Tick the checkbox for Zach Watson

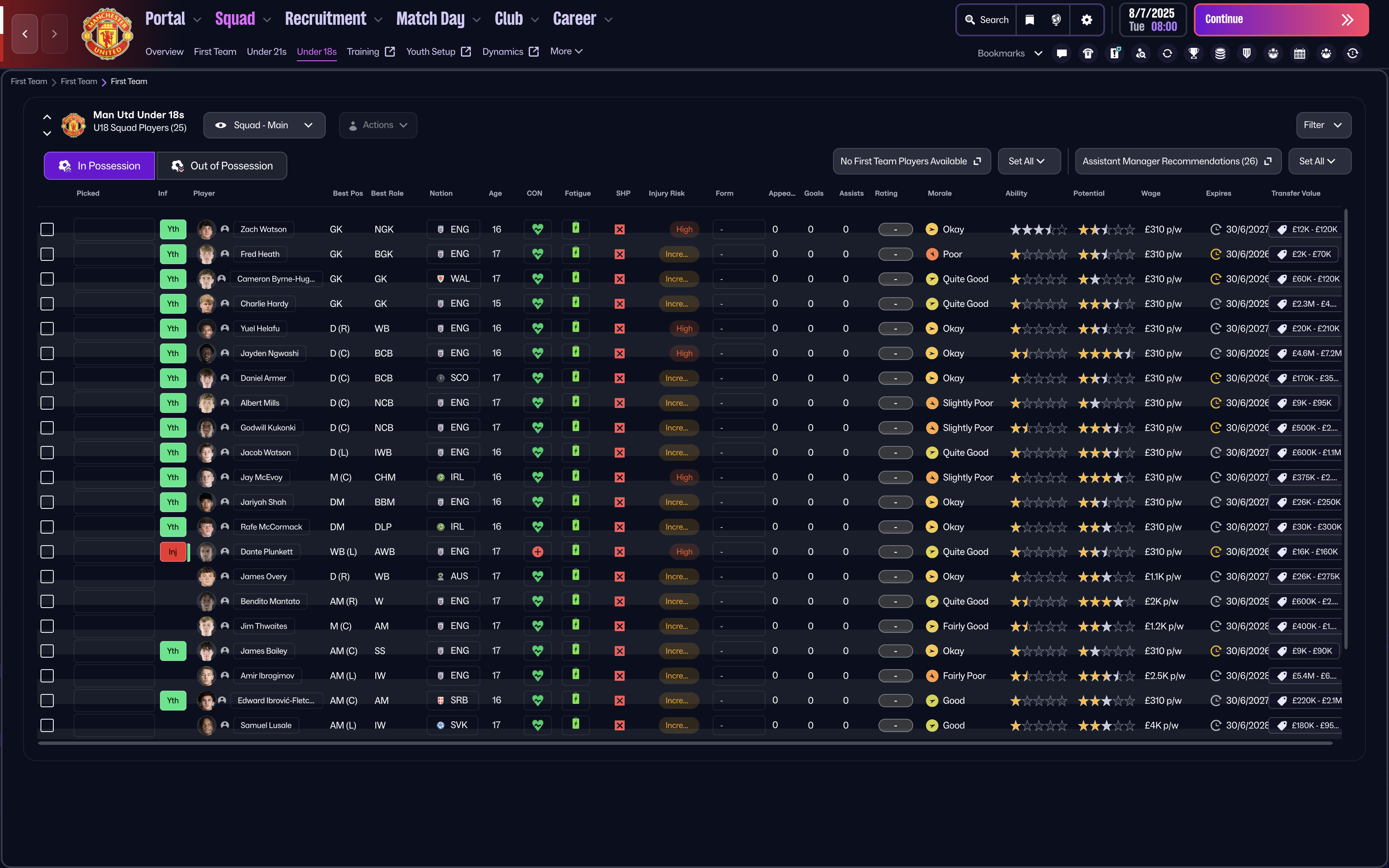click(x=47, y=229)
